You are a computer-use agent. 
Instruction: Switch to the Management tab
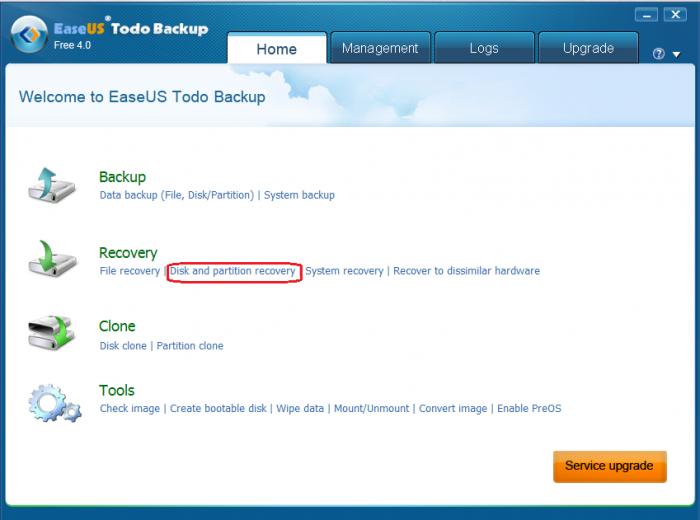coord(380,48)
